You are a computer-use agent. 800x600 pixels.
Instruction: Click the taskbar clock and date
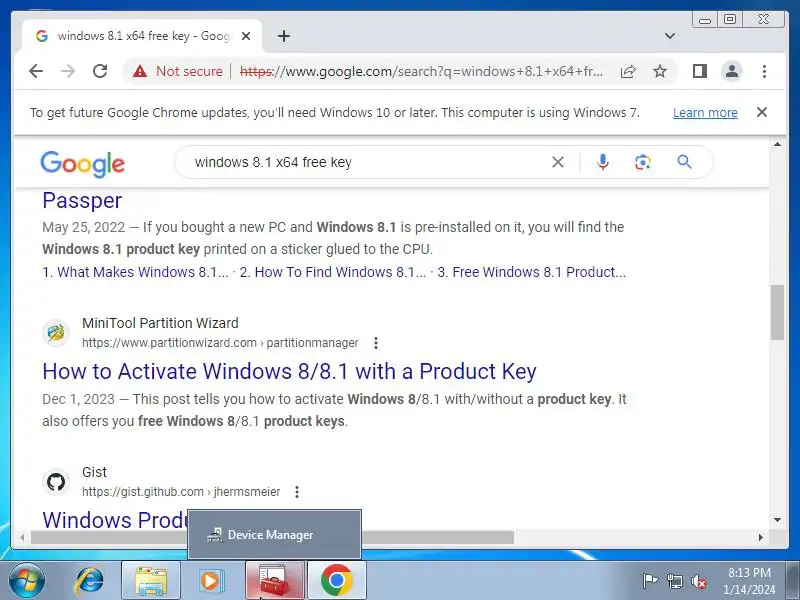(749, 581)
